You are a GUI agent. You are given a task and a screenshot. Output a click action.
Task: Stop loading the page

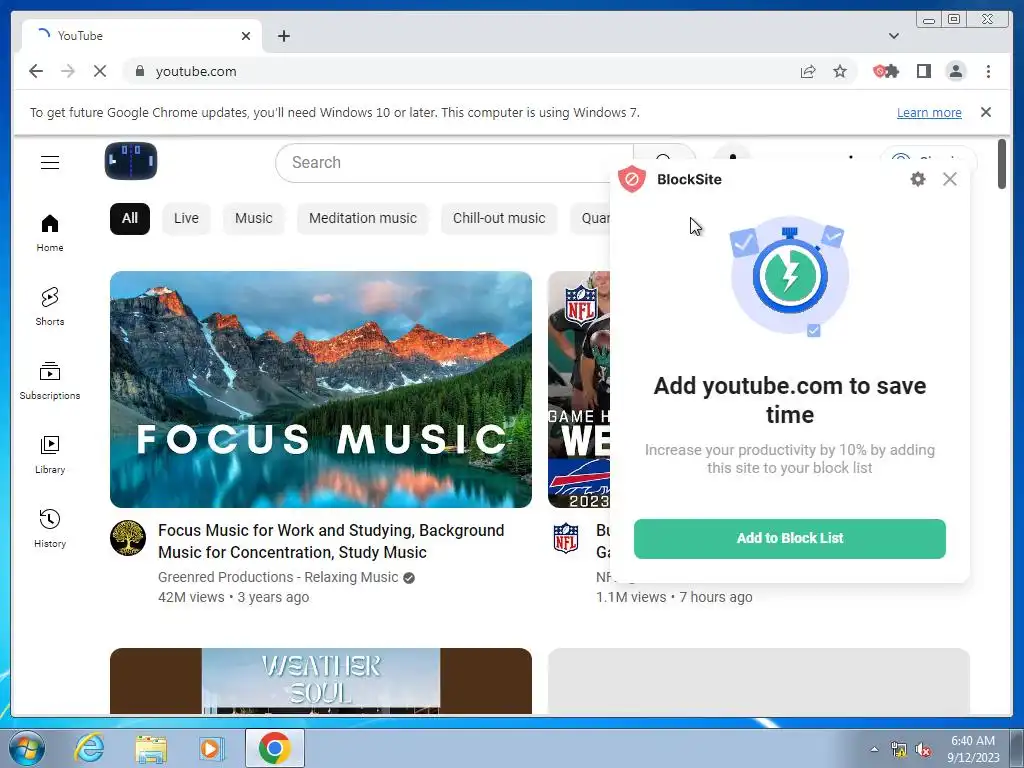(x=99, y=71)
